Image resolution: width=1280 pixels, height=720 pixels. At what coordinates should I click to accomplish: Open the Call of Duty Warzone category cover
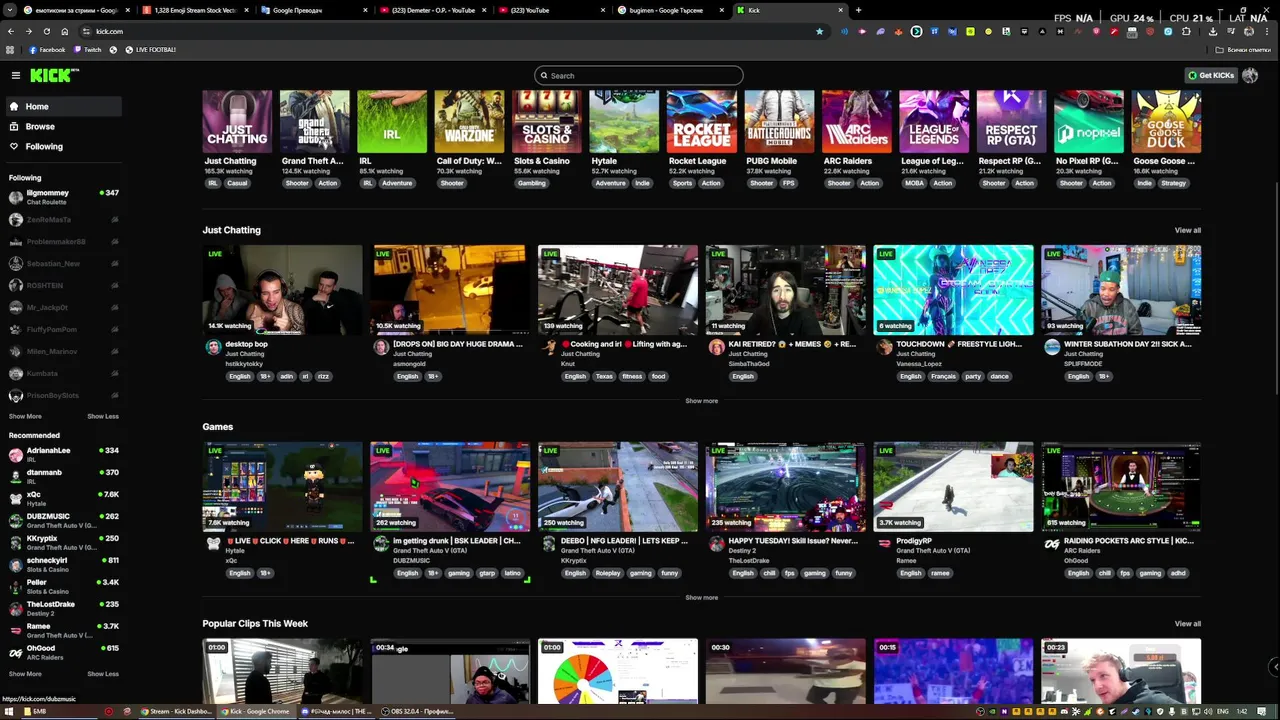click(469, 121)
